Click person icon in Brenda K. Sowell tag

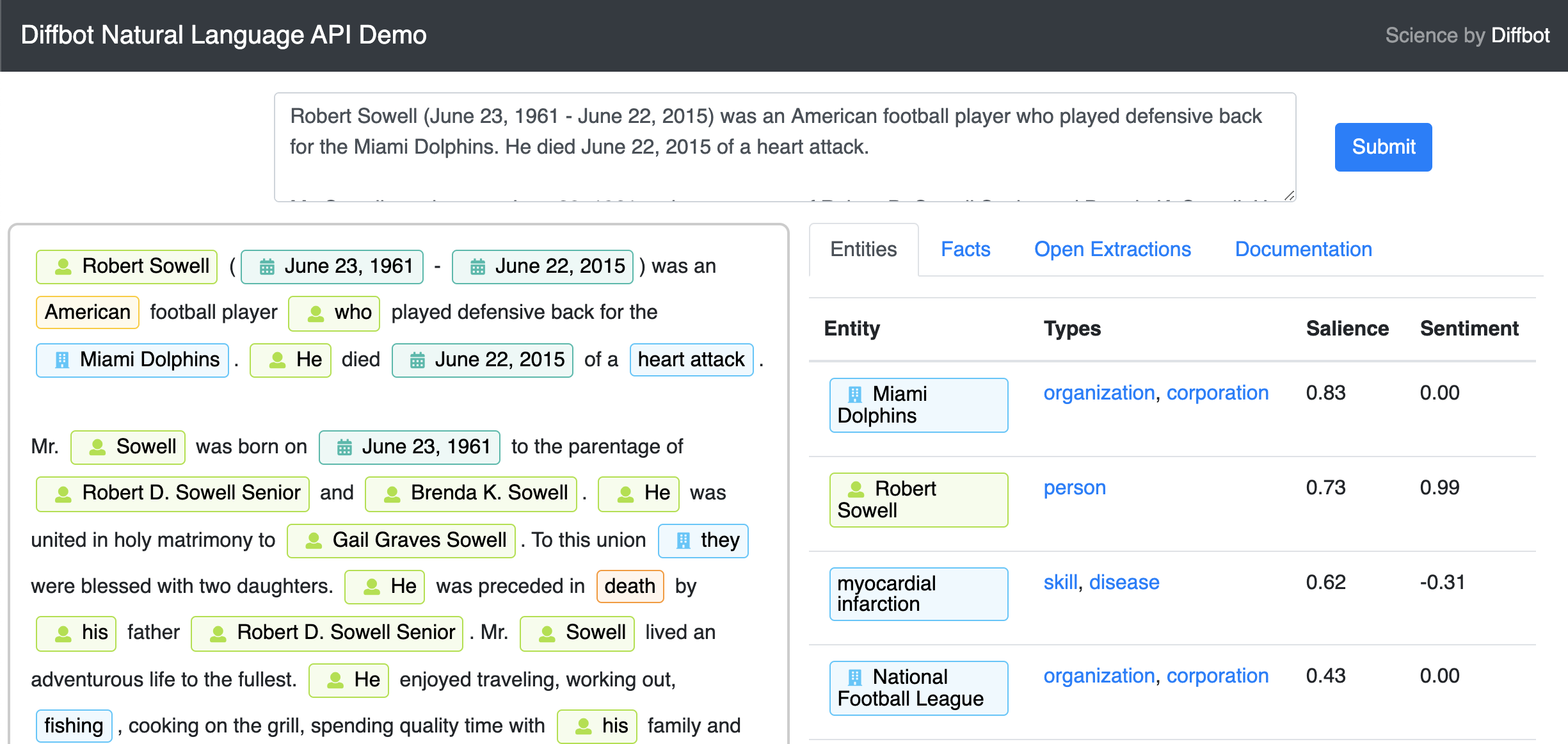392,493
